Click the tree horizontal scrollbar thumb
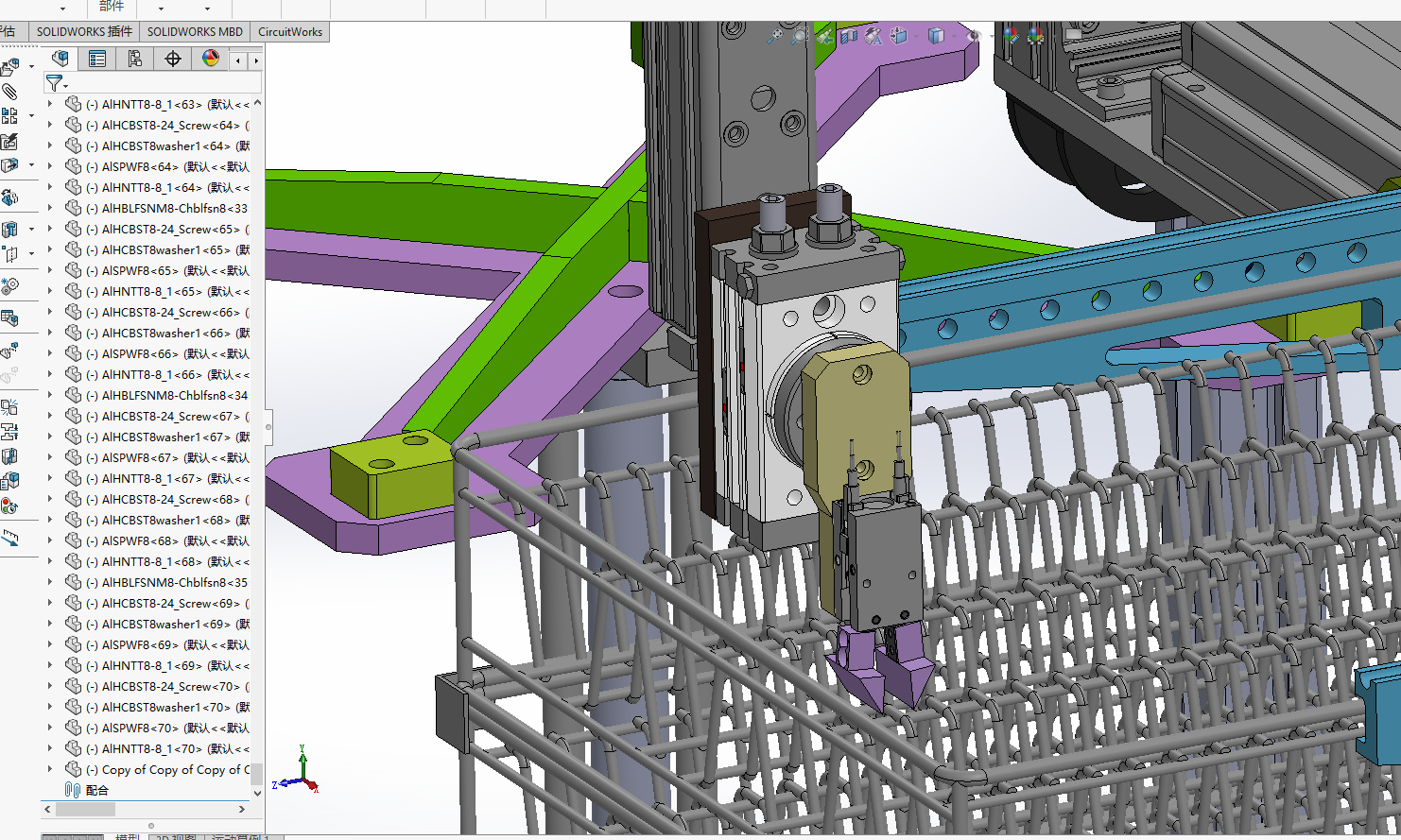Screen dimensions: 1401x840 tap(85, 810)
